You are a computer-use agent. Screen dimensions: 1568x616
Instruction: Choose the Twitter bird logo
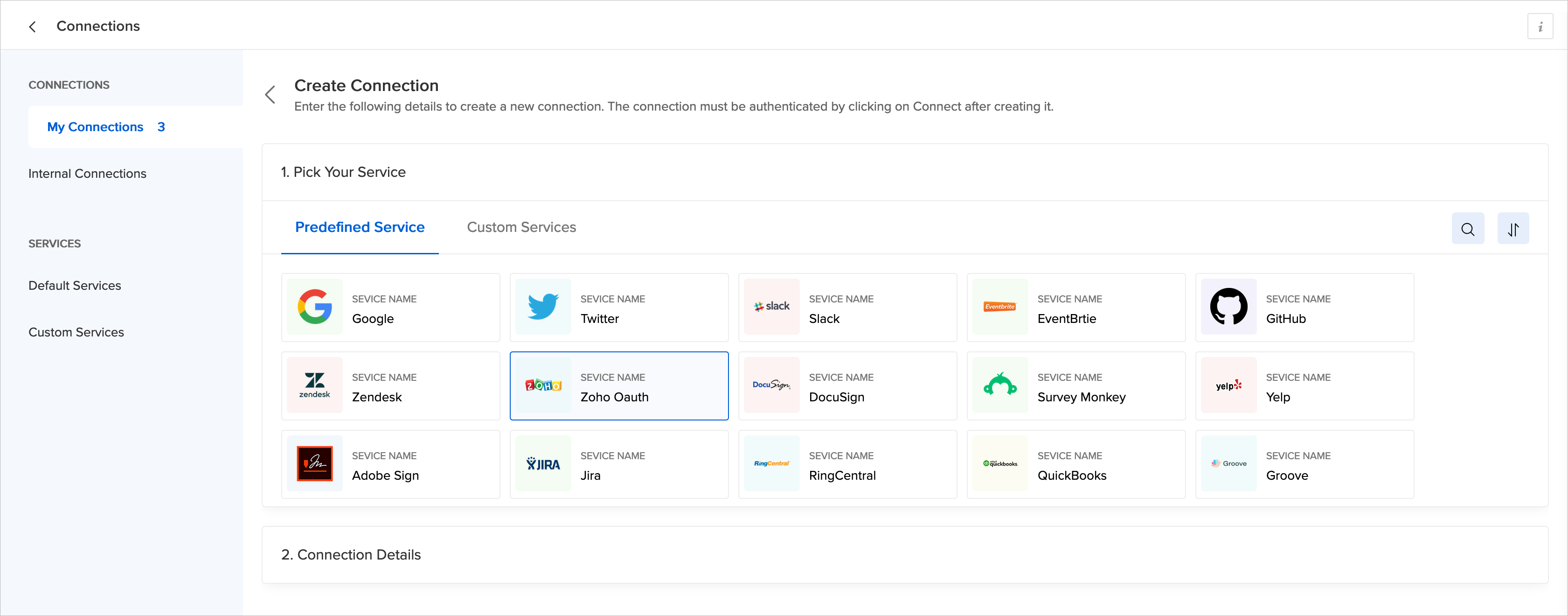tap(543, 307)
